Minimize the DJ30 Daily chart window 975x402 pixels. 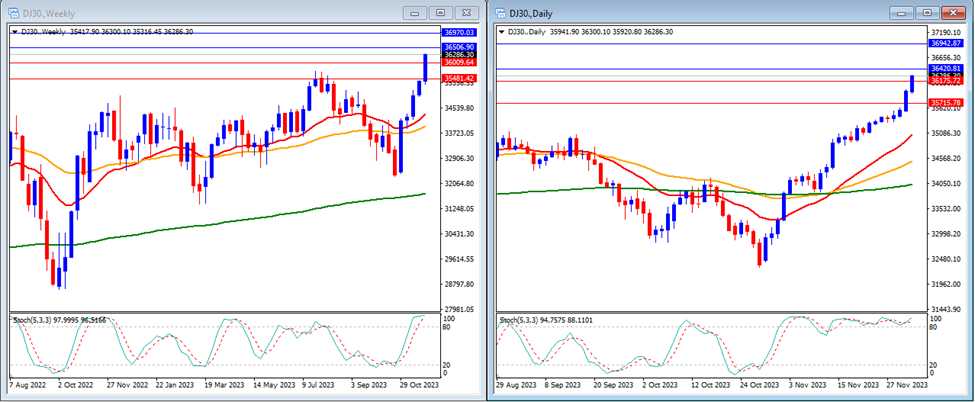click(x=903, y=12)
